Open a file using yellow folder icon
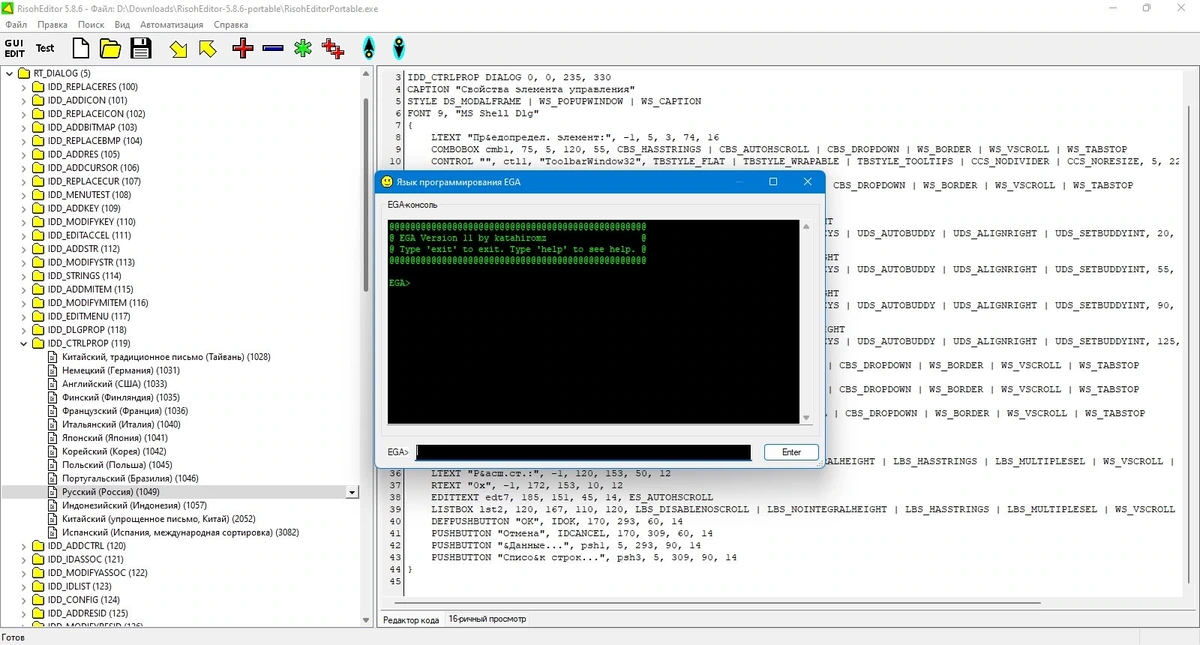Viewport: 1200px width, 645px height. coord(110,48)
